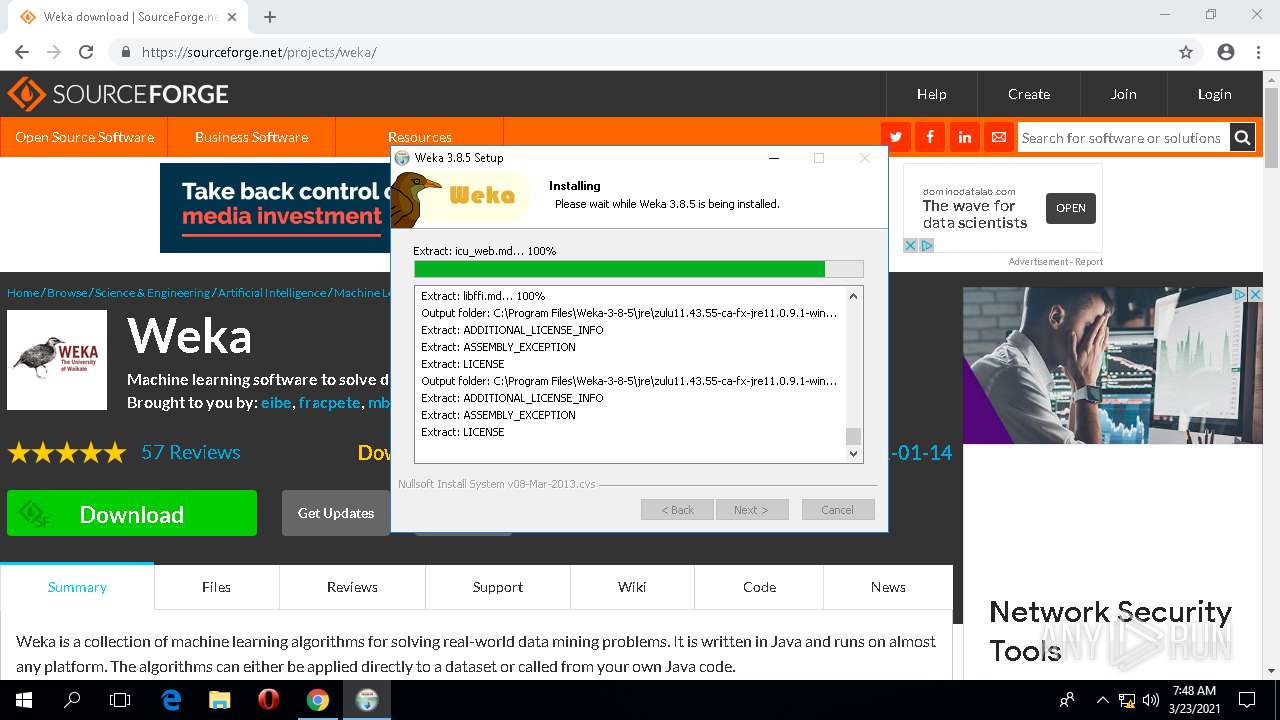1280x720 pixels.
Task: Open a new Chrome tab
Action: 270,17
